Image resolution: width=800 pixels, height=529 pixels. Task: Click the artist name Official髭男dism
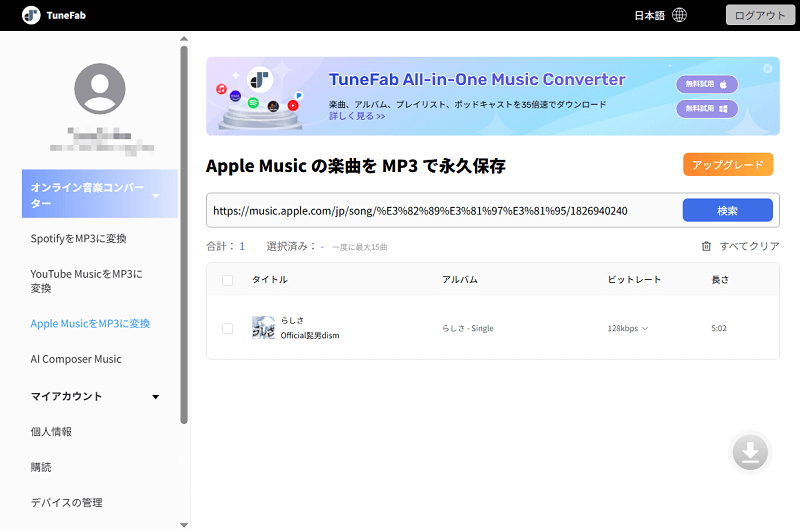310,335
